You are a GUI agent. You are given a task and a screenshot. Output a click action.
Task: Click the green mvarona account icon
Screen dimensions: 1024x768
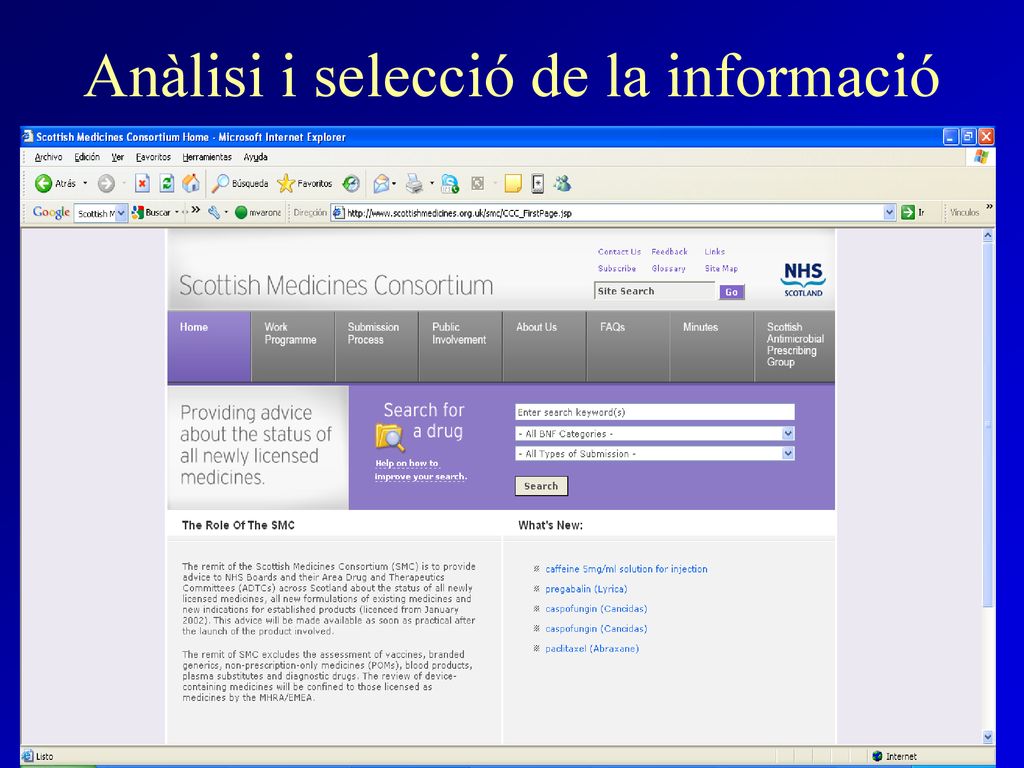pos(241,212)
